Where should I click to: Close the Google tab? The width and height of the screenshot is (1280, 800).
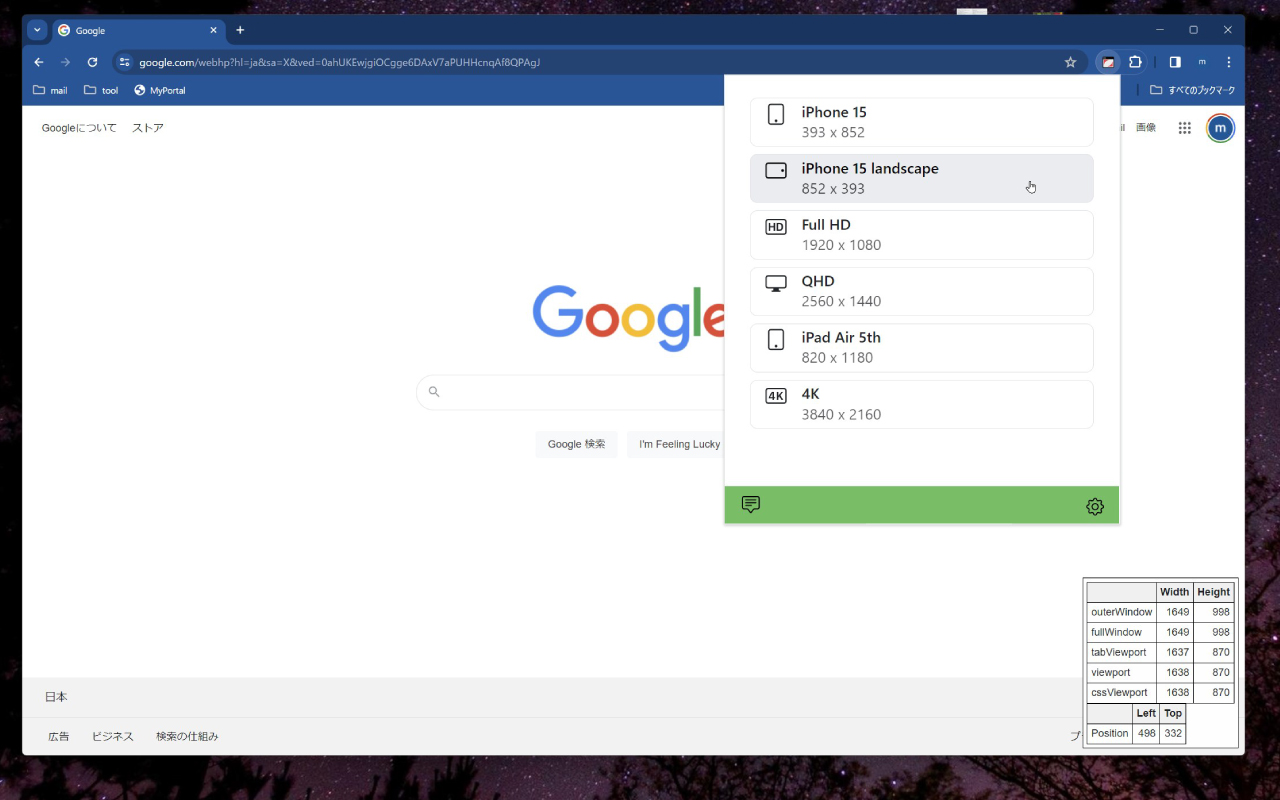point(213,30)
